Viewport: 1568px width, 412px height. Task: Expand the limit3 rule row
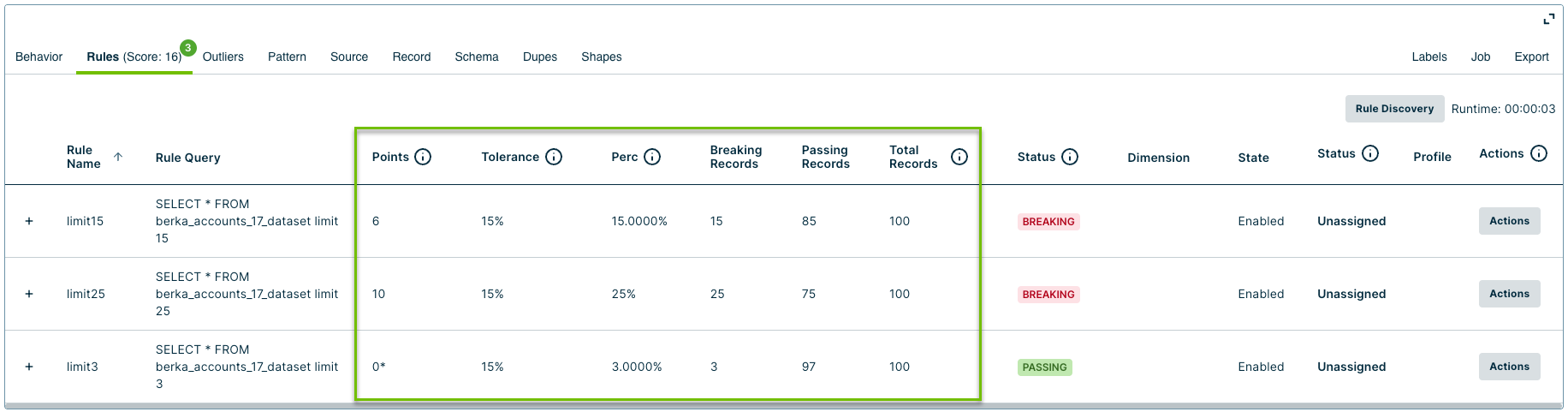click(29, 367)
